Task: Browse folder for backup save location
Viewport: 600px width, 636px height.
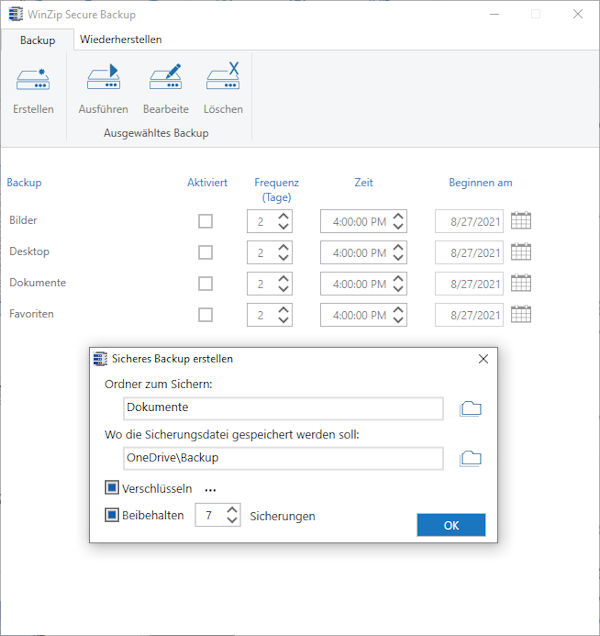Action: [471, 458]
